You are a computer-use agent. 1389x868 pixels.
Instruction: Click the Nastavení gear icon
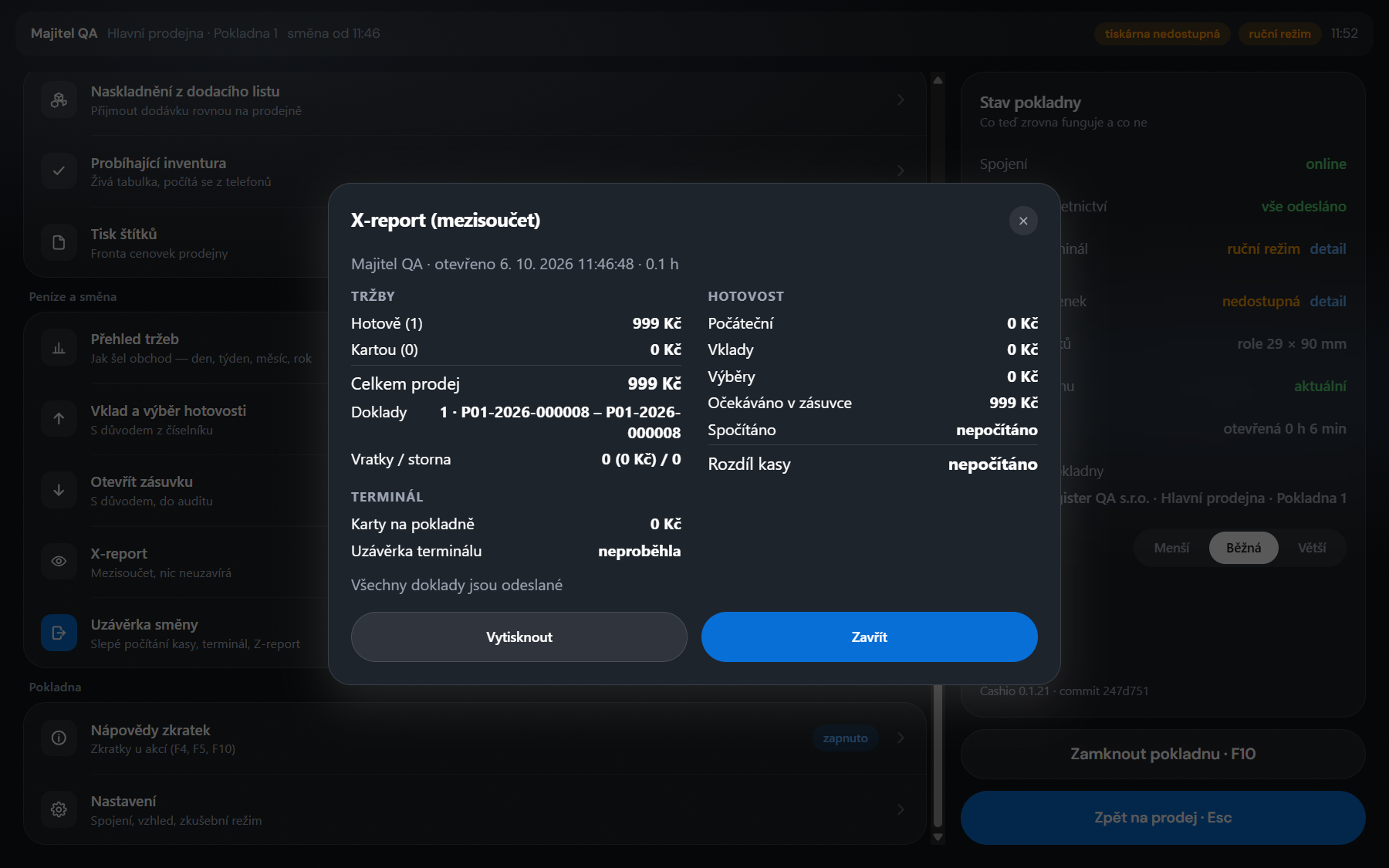(59, 809)
